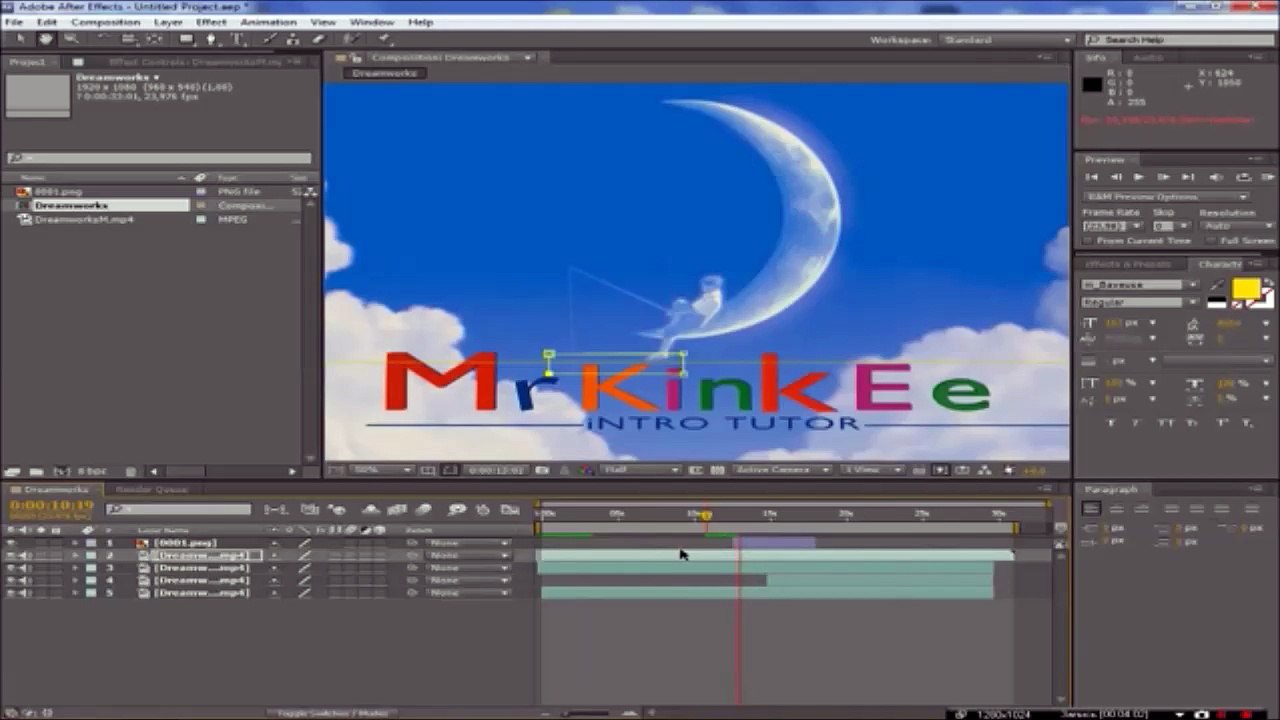This screenshot has width=1280, height=720.
Task: Apply left paragraph alignment
Action: tap(1092, 509)
